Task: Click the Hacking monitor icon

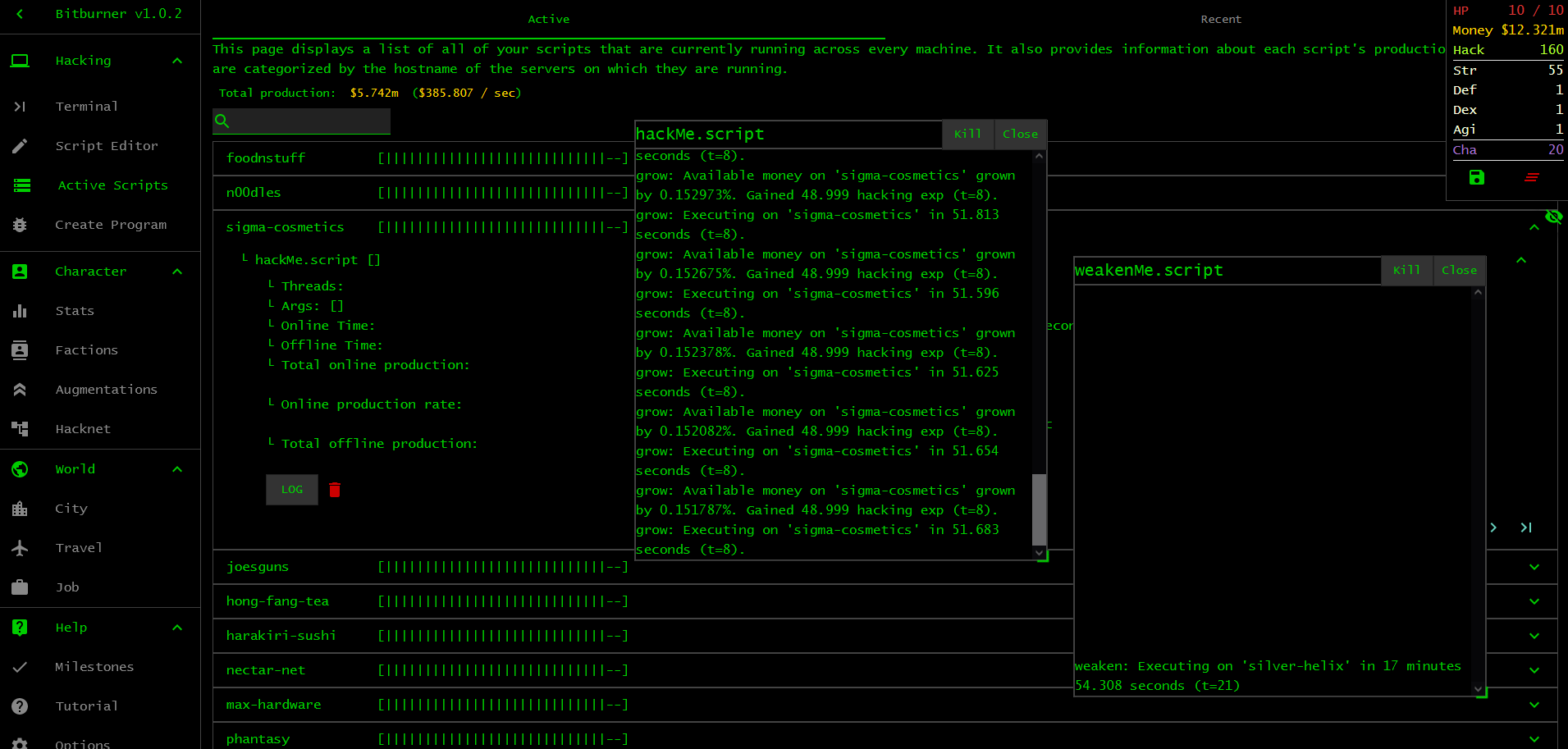Action: pos(21,61)
